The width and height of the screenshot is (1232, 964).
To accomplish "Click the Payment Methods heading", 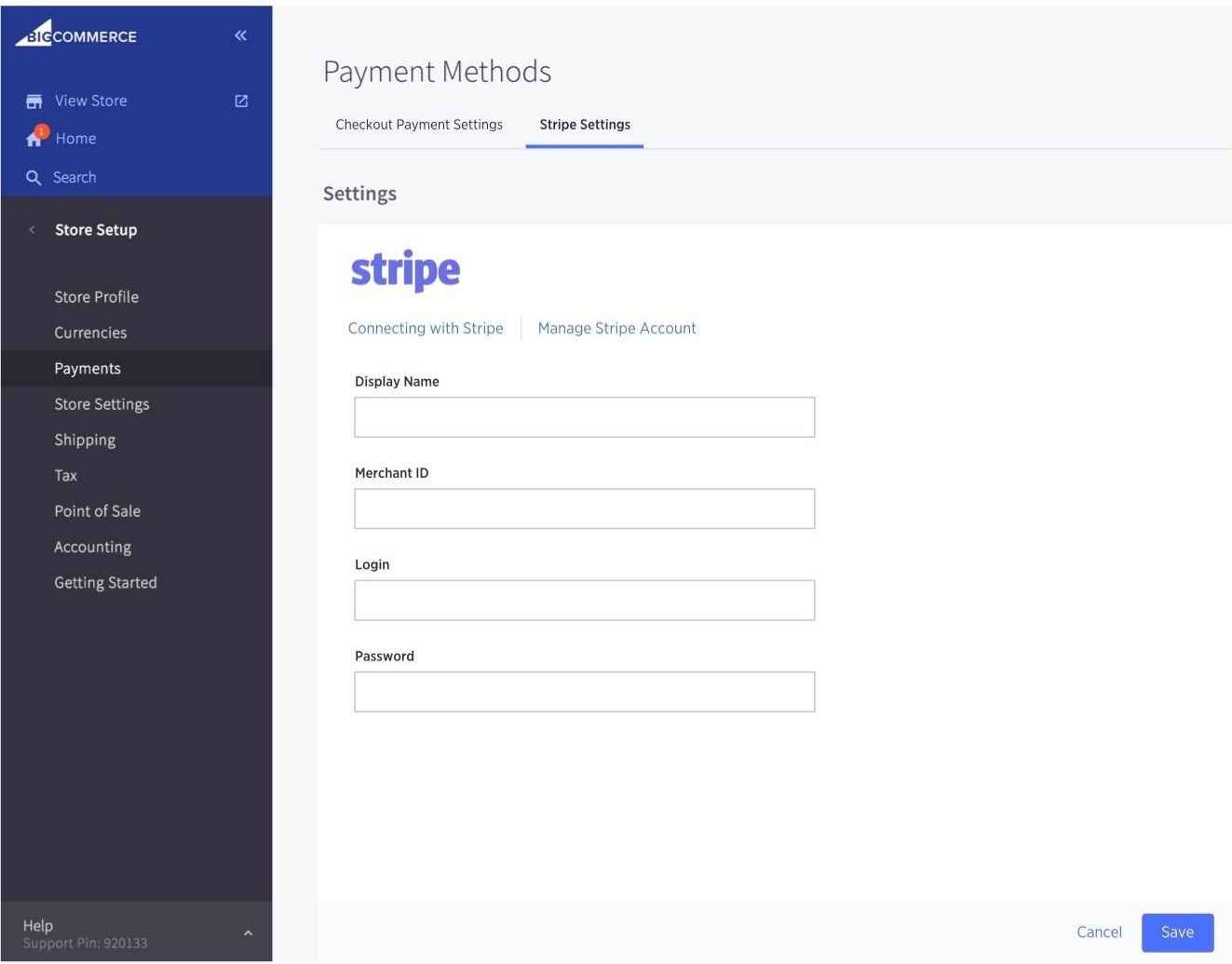I will click(437, 72).
